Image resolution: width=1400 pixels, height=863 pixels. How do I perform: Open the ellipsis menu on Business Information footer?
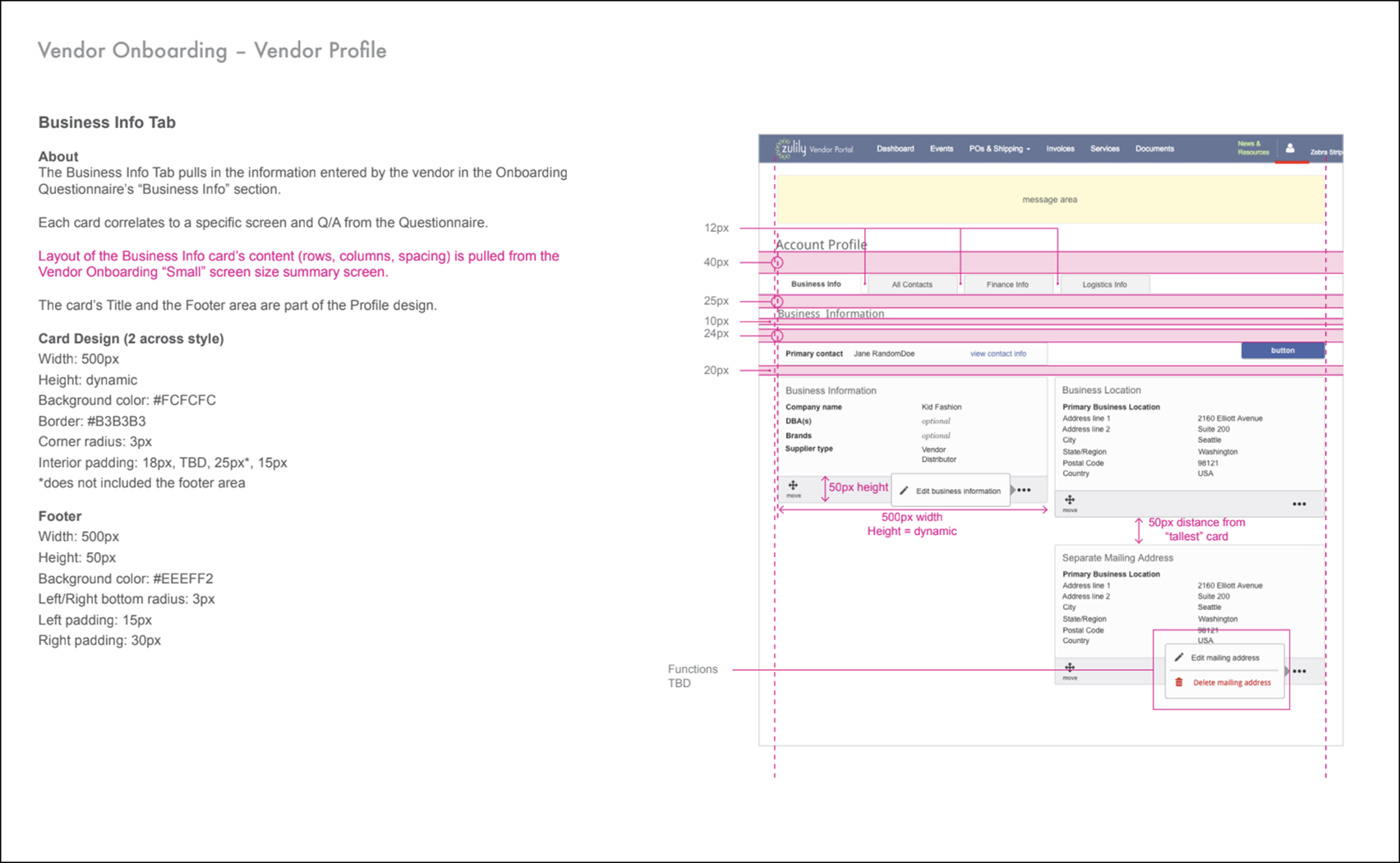pos(1024,489)
